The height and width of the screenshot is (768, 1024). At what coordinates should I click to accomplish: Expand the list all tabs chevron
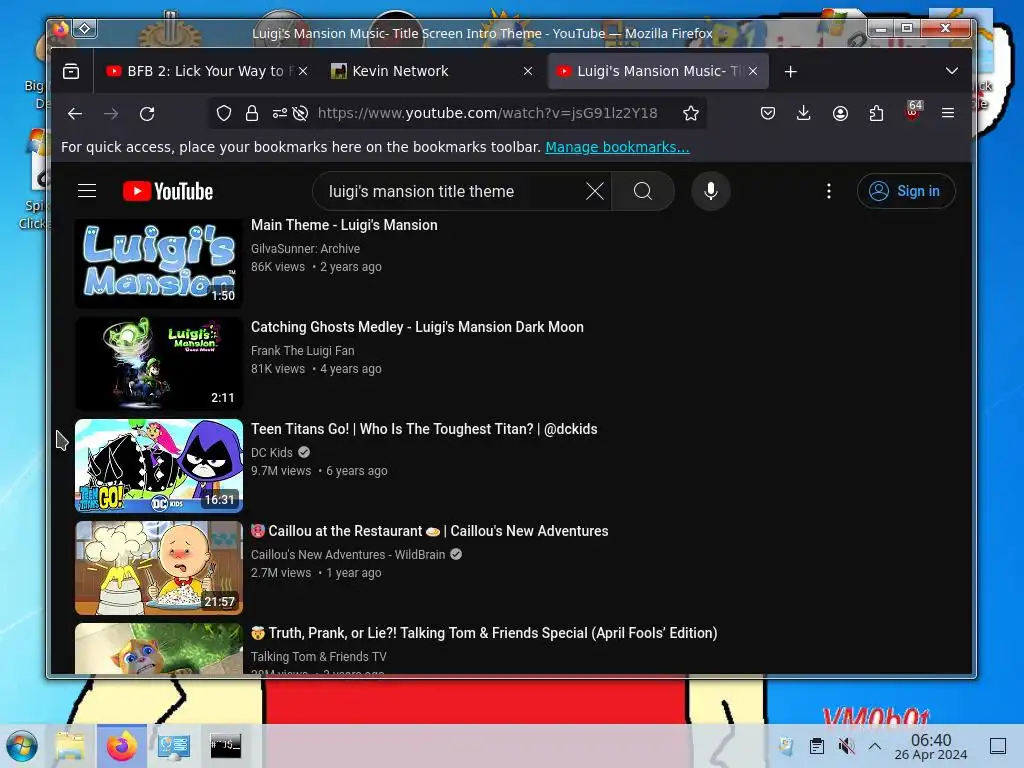click(952, 71)
